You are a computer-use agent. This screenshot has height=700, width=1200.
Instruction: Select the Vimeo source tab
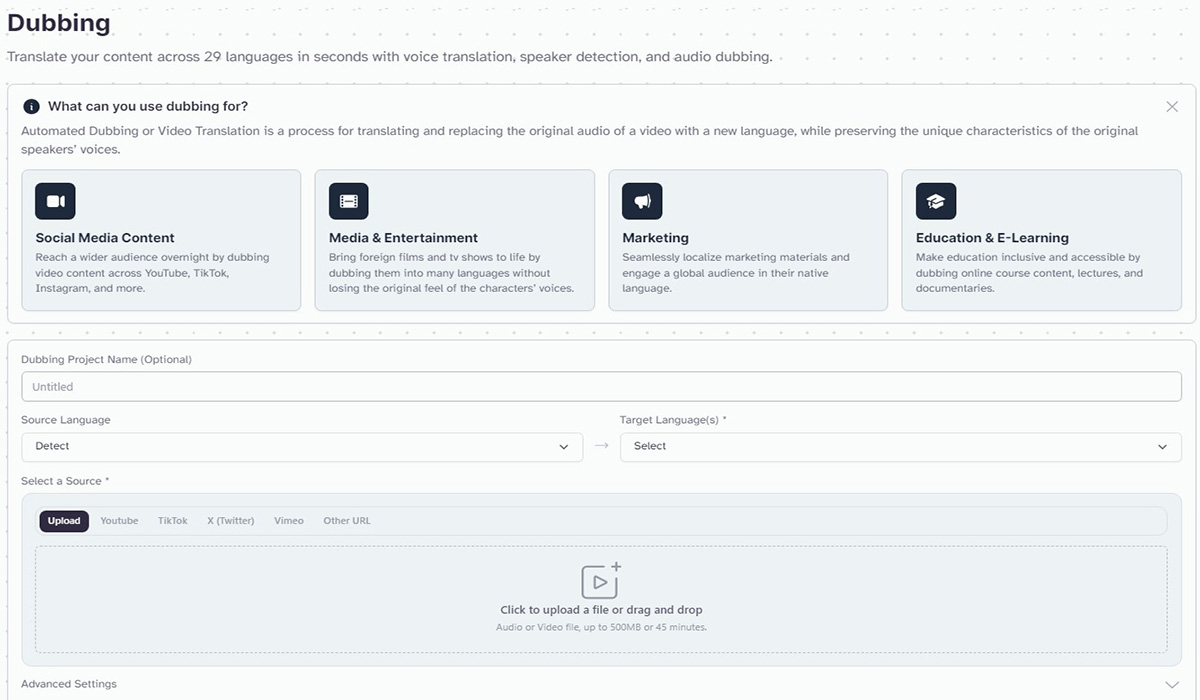click(288, 521)
